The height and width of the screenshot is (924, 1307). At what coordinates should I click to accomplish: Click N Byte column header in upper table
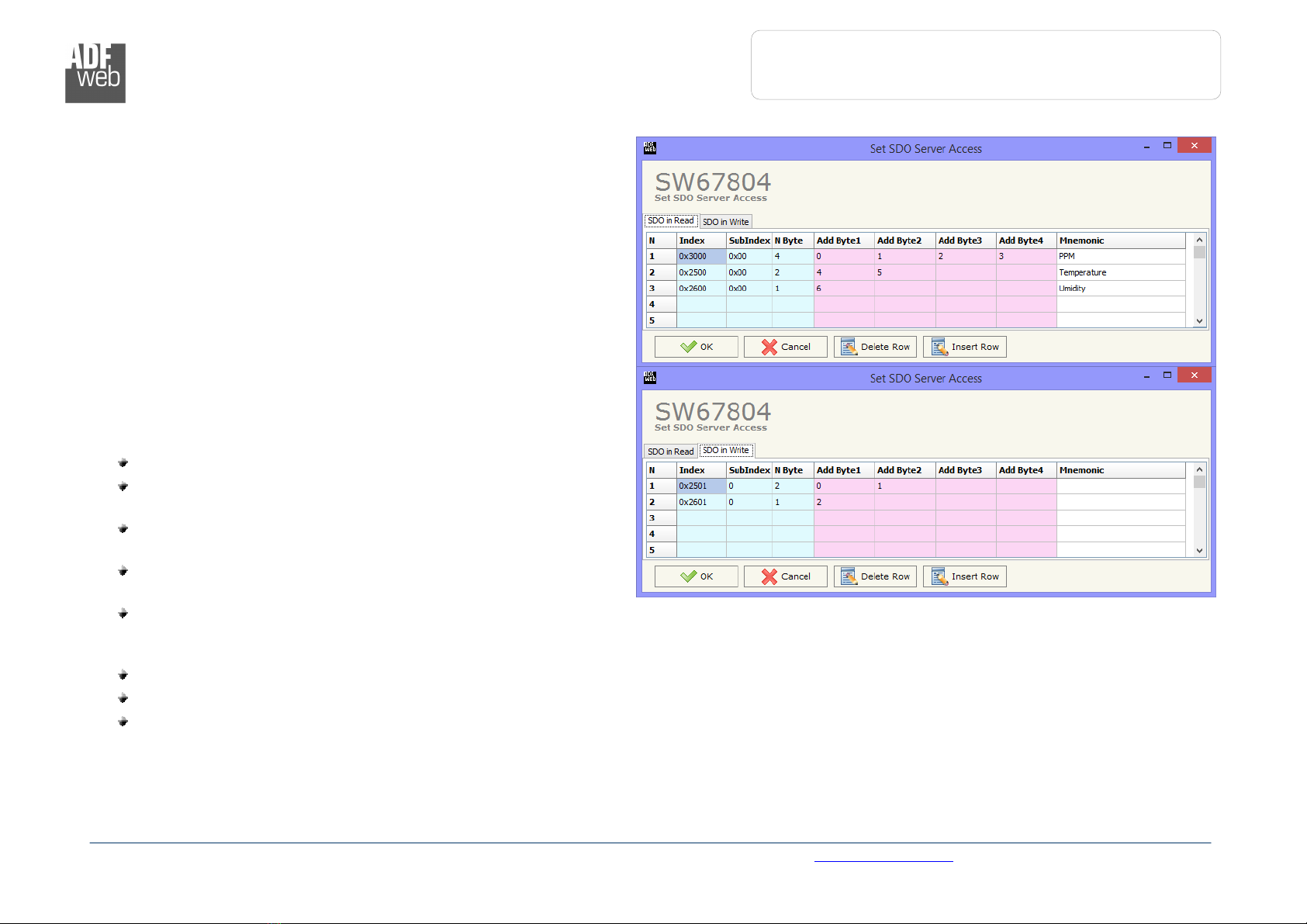[793, 241]
